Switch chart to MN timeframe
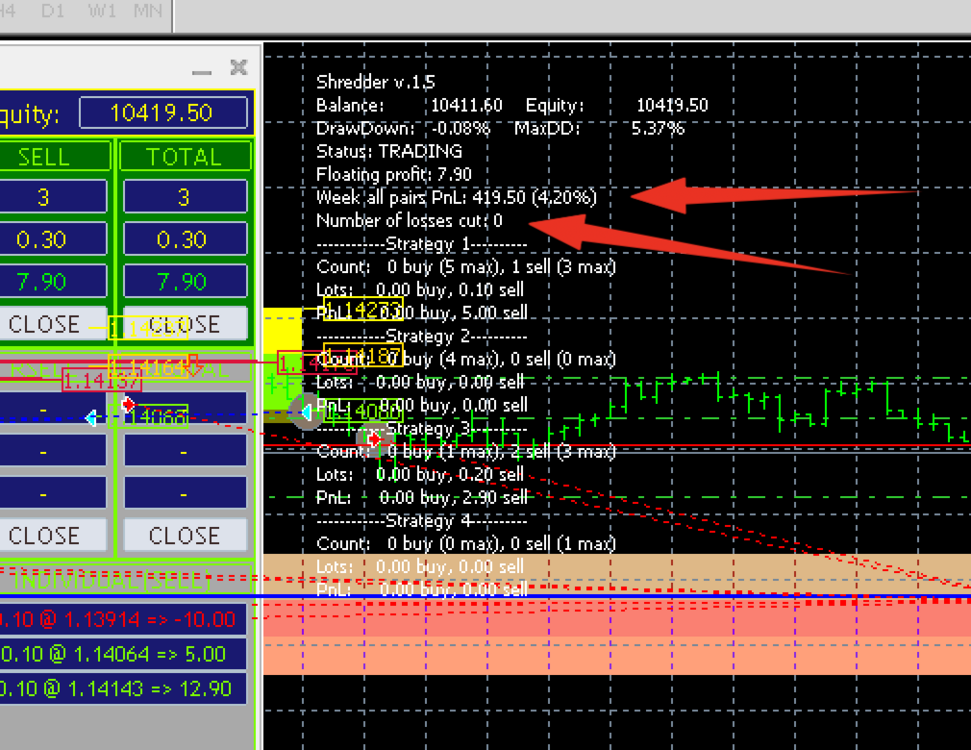 (147, 11)
